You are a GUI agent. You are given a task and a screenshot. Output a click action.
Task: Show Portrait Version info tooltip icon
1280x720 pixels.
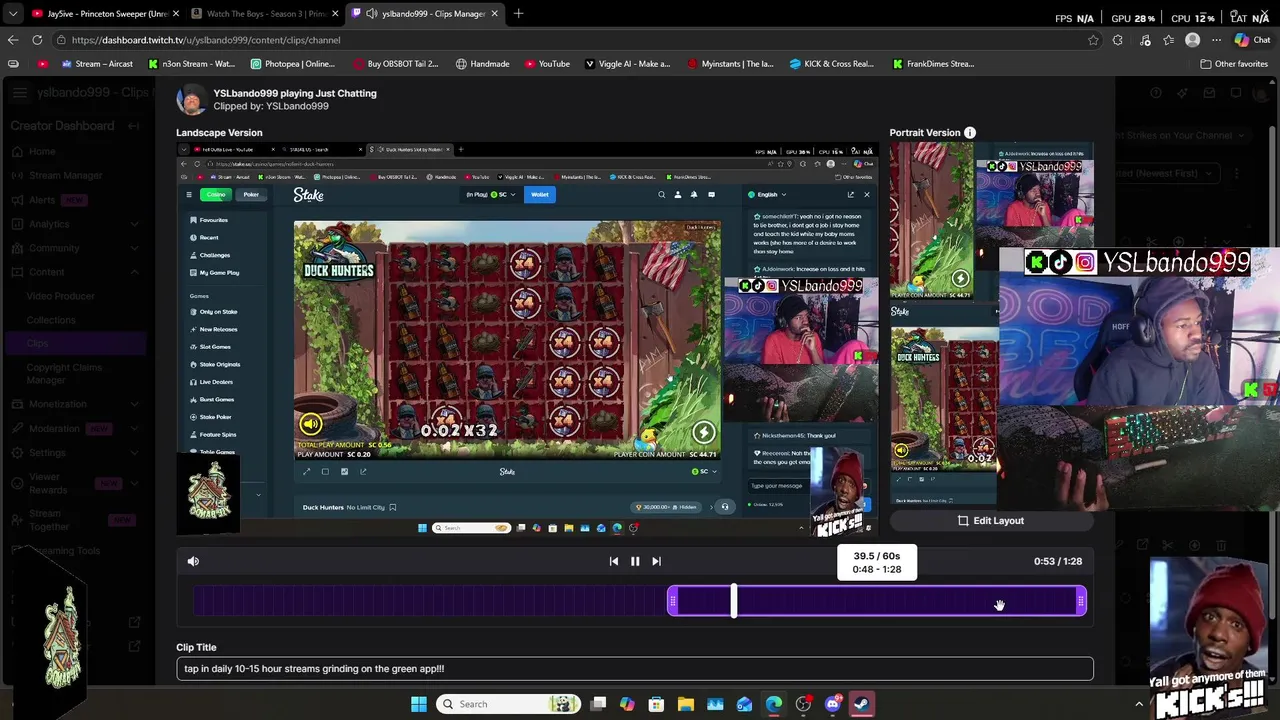pos(969,132)
